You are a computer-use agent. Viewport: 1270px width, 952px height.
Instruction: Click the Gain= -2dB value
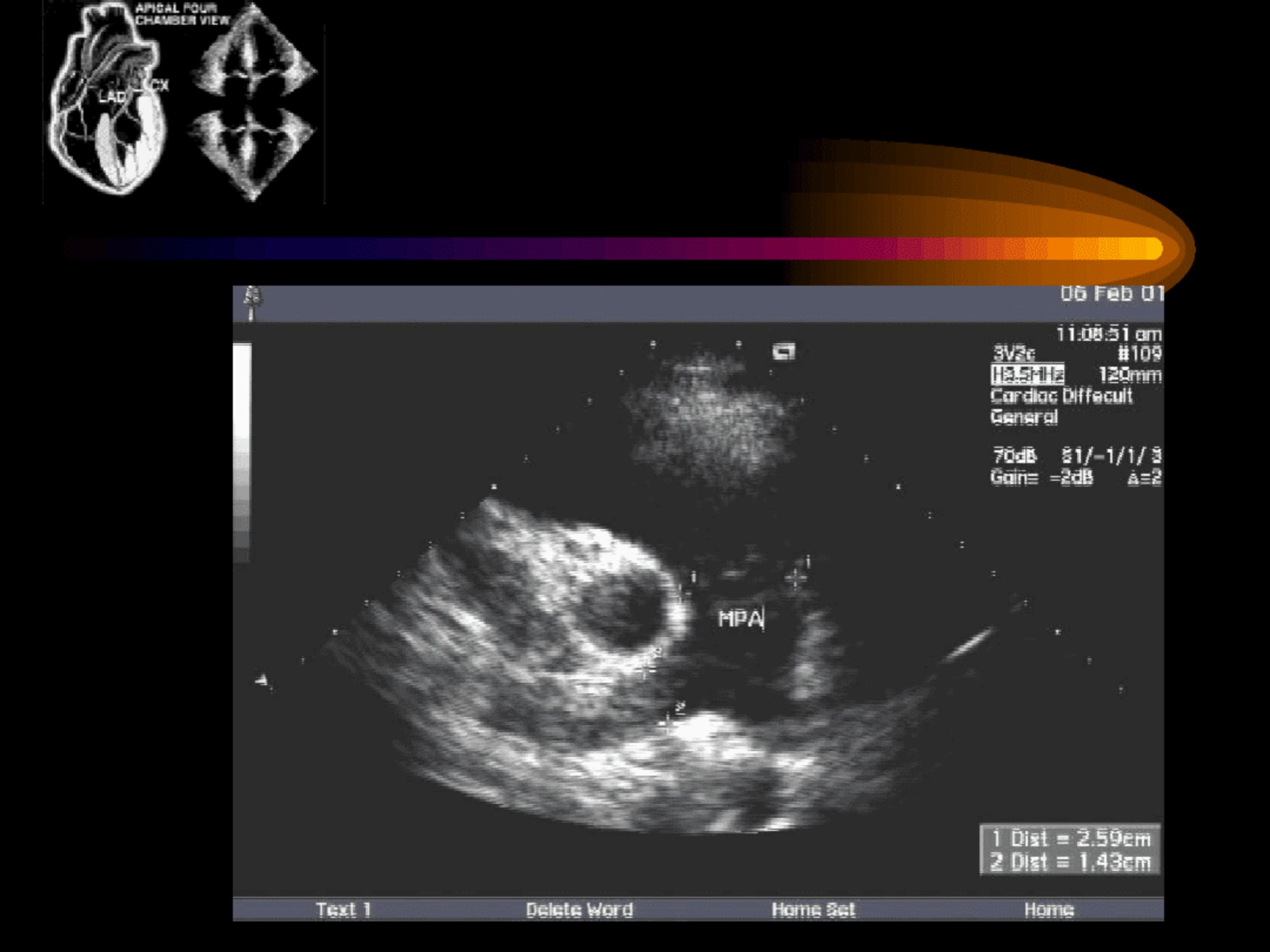[1042, 477]
